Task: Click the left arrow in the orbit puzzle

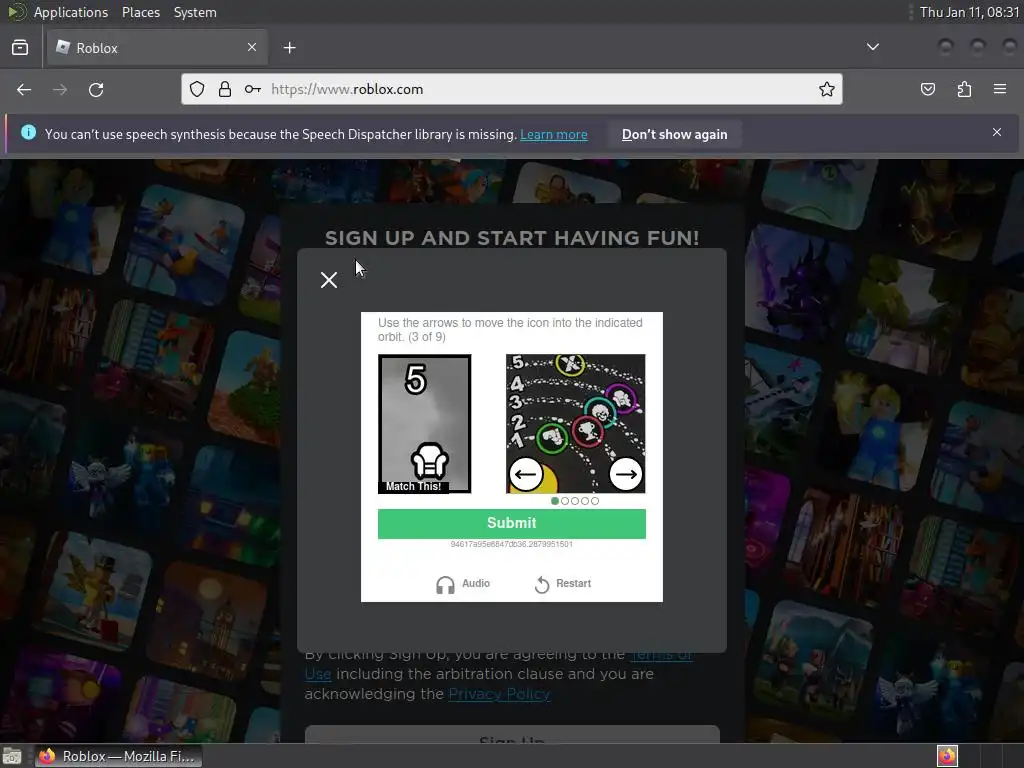Action: click(x=526, y=474)
